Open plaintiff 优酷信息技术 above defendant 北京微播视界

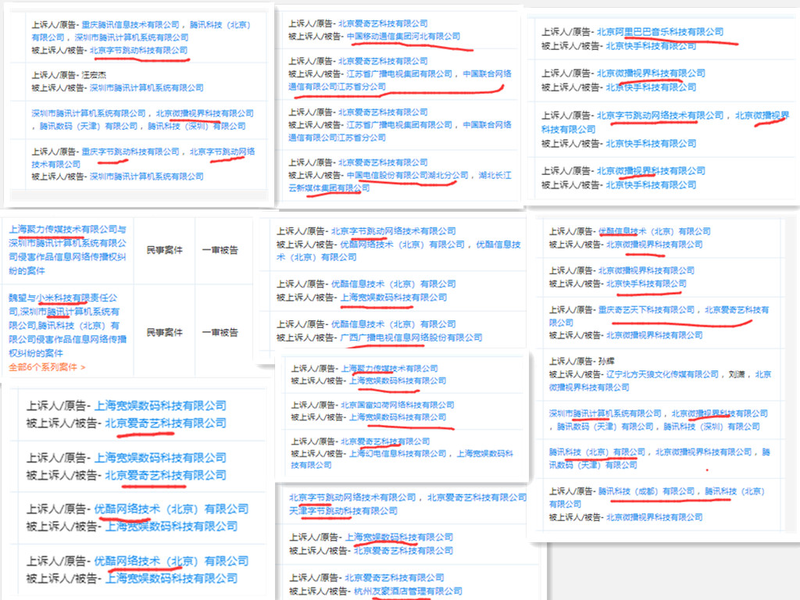654,231
